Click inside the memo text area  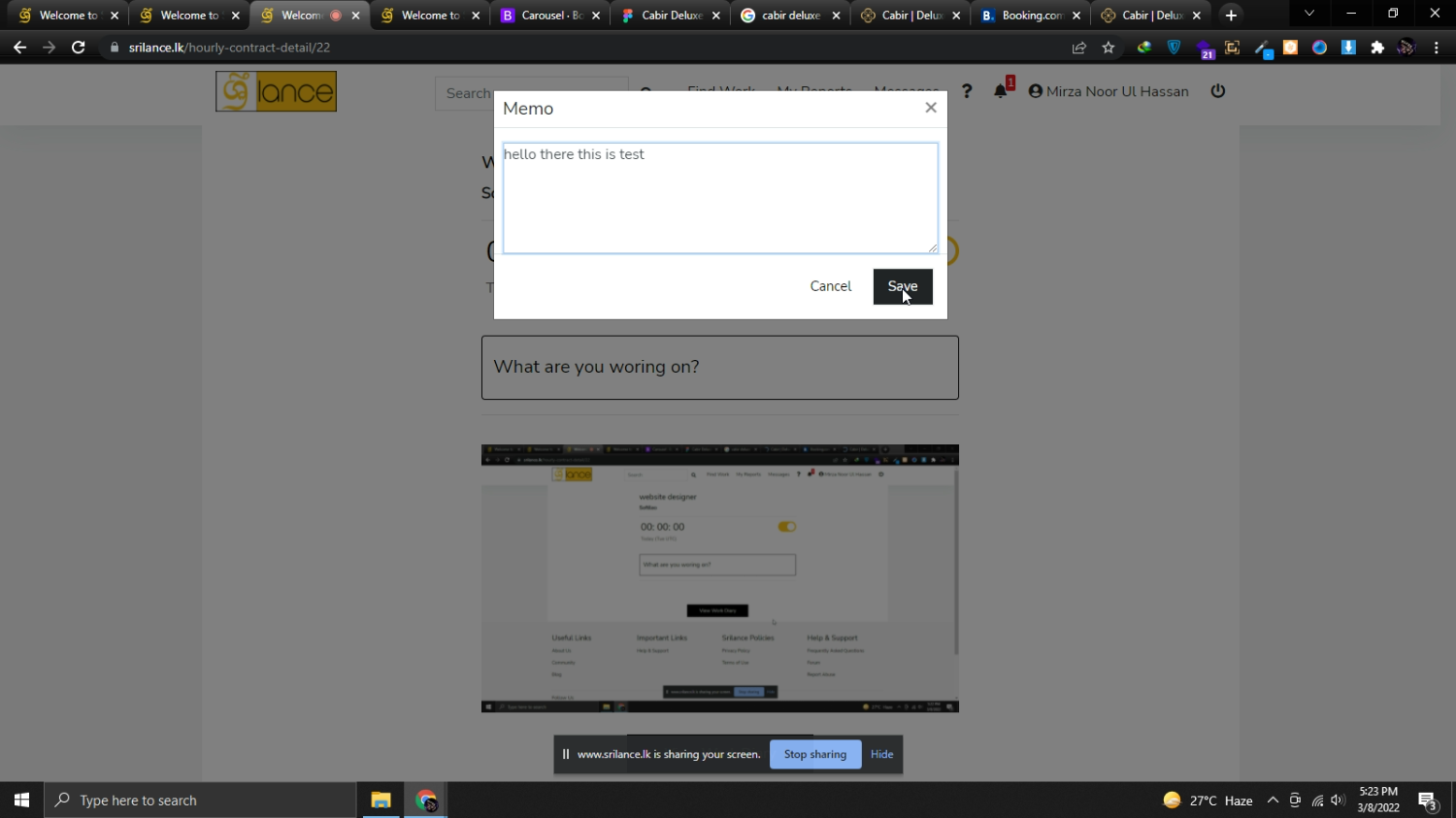[719, 199]
